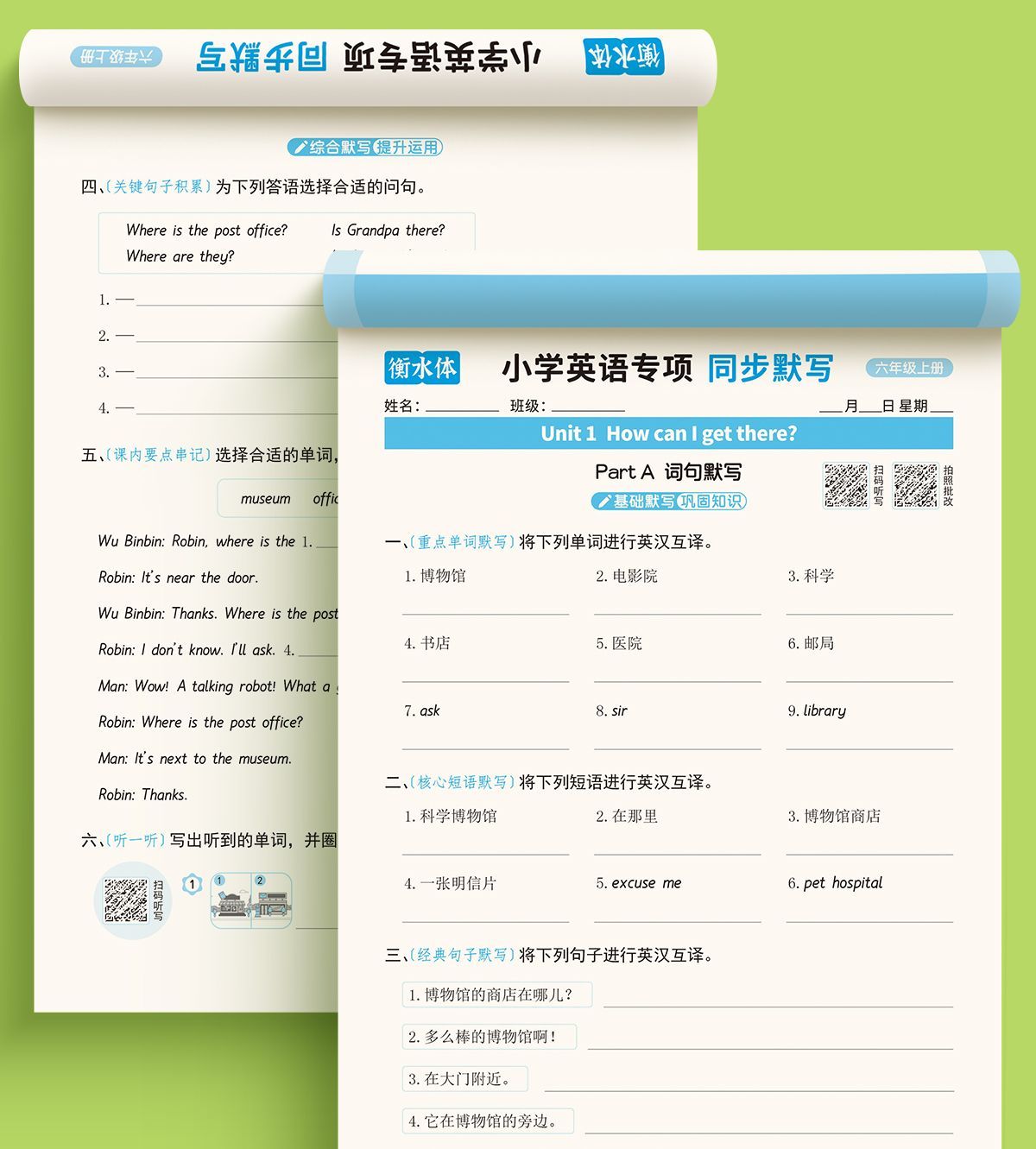Click the circled number 1 listening marker
Screen dimensions: 1036x1149
(192, 884)
